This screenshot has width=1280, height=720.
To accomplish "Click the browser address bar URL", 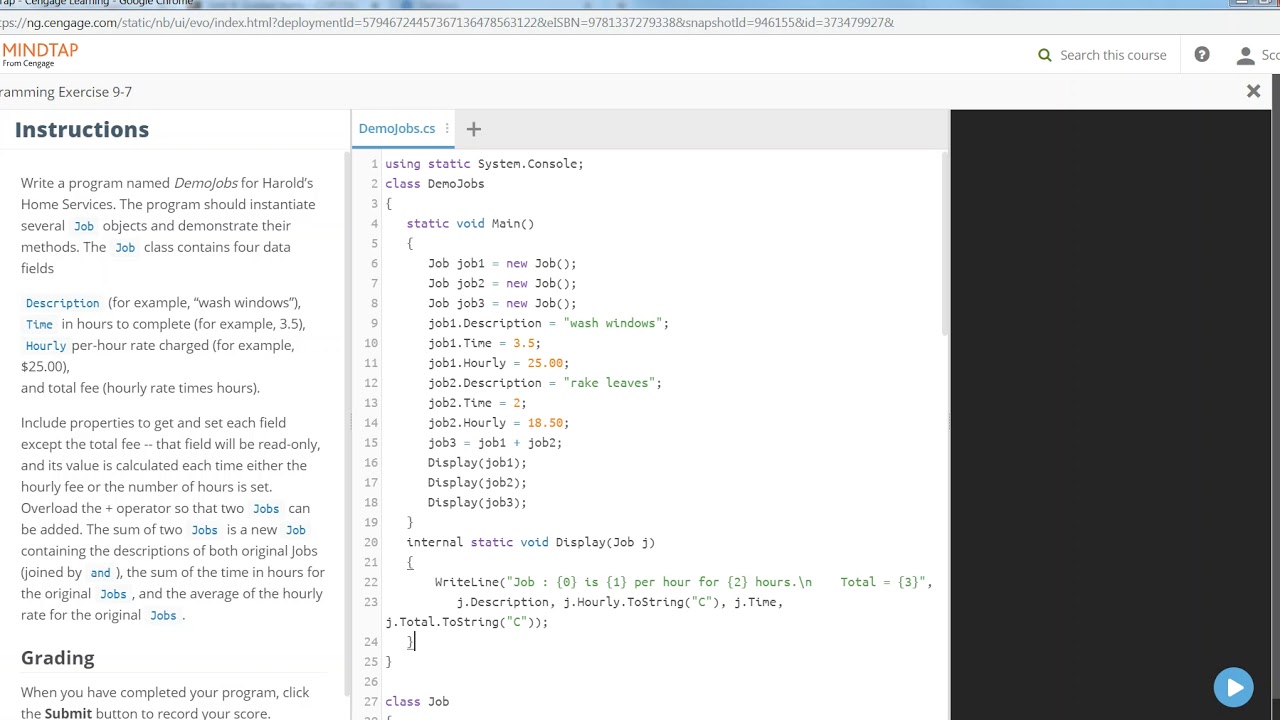I will (447, 22).
